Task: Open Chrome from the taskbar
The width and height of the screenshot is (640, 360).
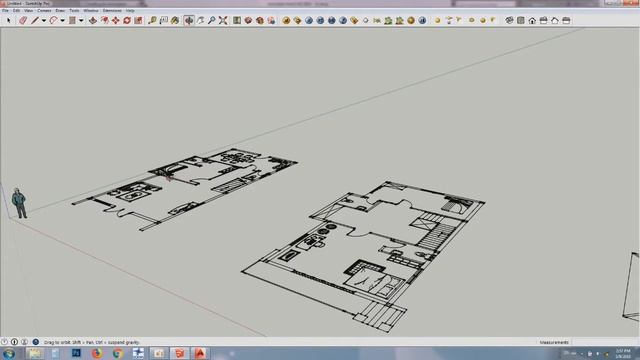Action: click(x=118, y=353)
